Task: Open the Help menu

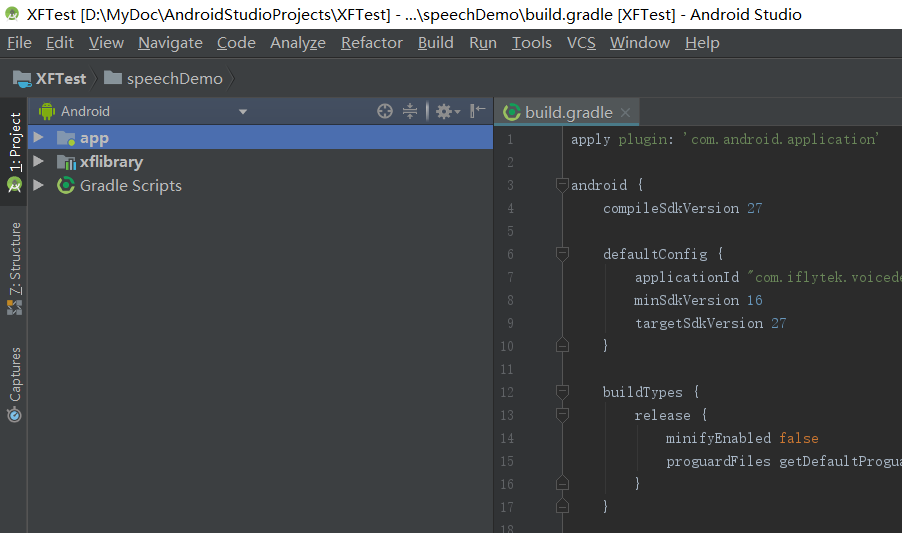Action: (702, 43)
